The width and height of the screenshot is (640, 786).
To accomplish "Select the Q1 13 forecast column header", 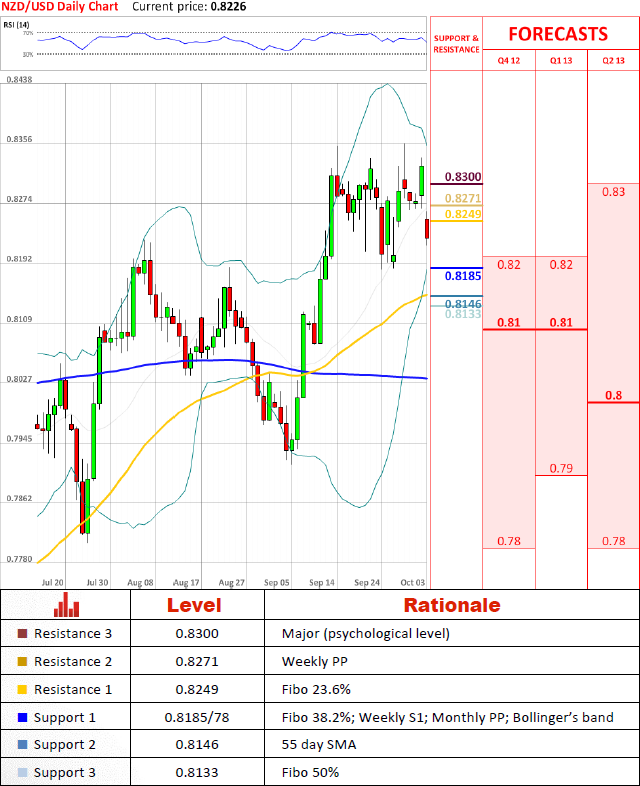I will click(x=561, y=60).
